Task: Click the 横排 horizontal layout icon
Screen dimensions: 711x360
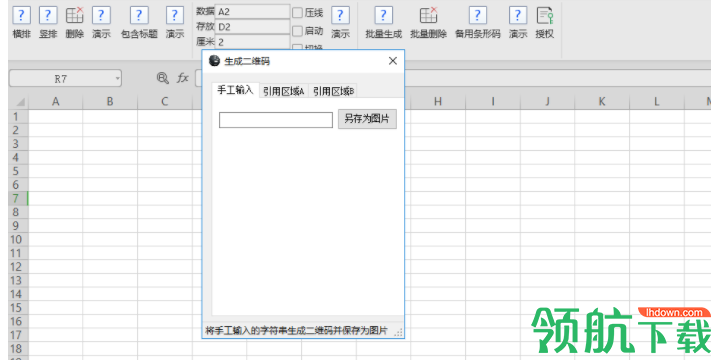Action: click(x=21, y=15)
